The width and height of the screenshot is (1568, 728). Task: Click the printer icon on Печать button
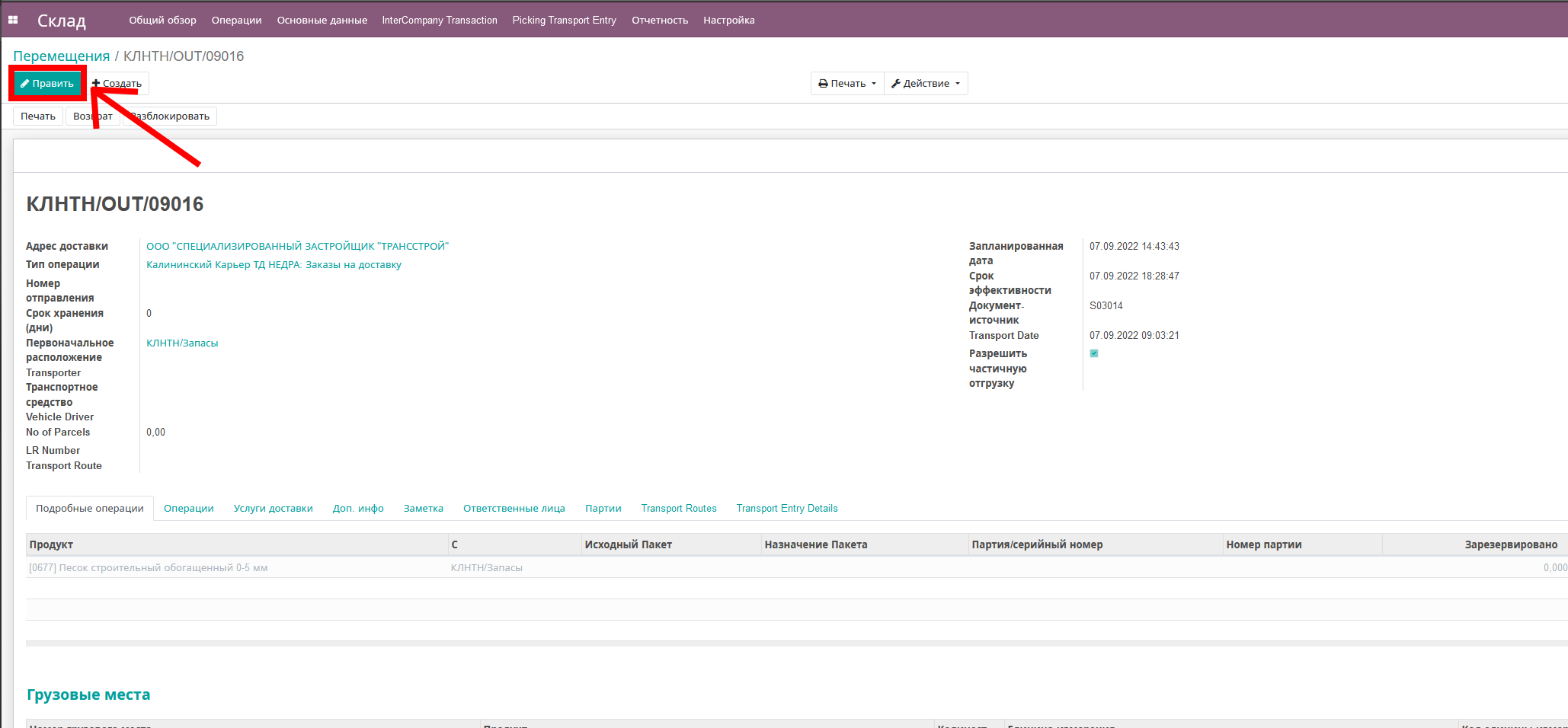pyautogui.click(x=823, y=83)
